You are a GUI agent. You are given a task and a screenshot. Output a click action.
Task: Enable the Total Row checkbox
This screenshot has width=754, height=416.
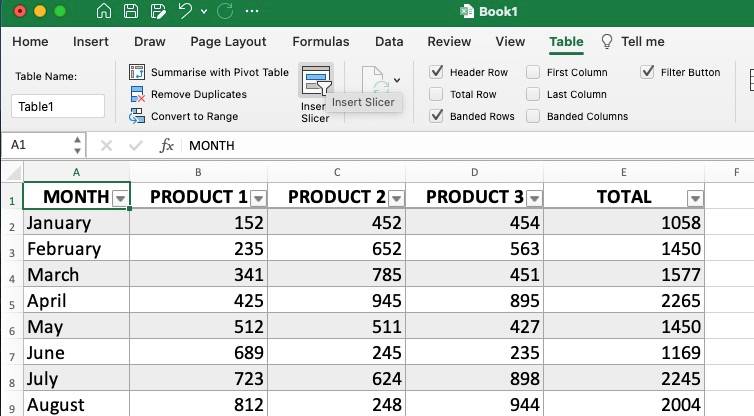pos(436,94)
